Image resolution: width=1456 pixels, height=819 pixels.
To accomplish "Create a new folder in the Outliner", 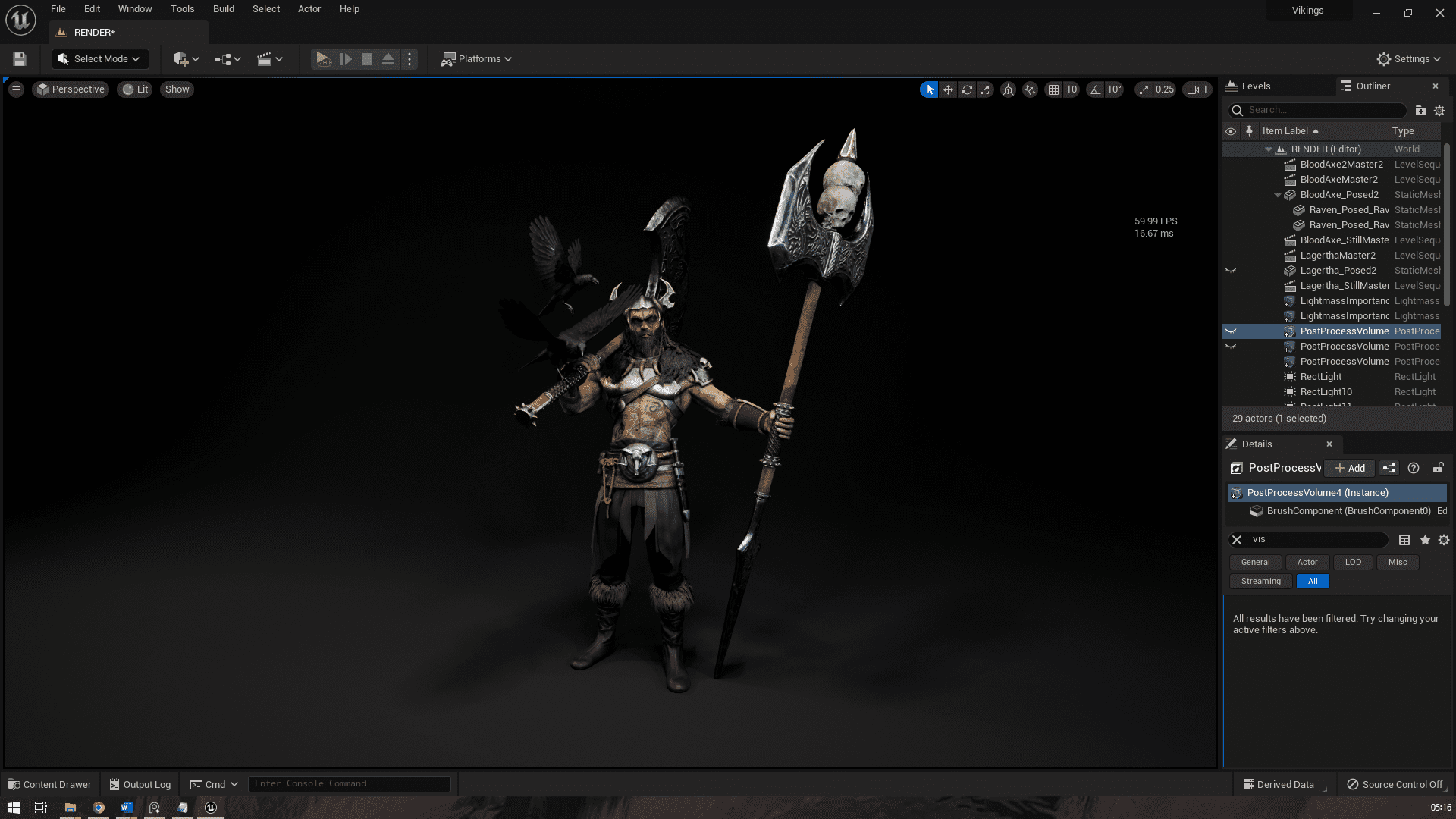I will click(1420, 111).
